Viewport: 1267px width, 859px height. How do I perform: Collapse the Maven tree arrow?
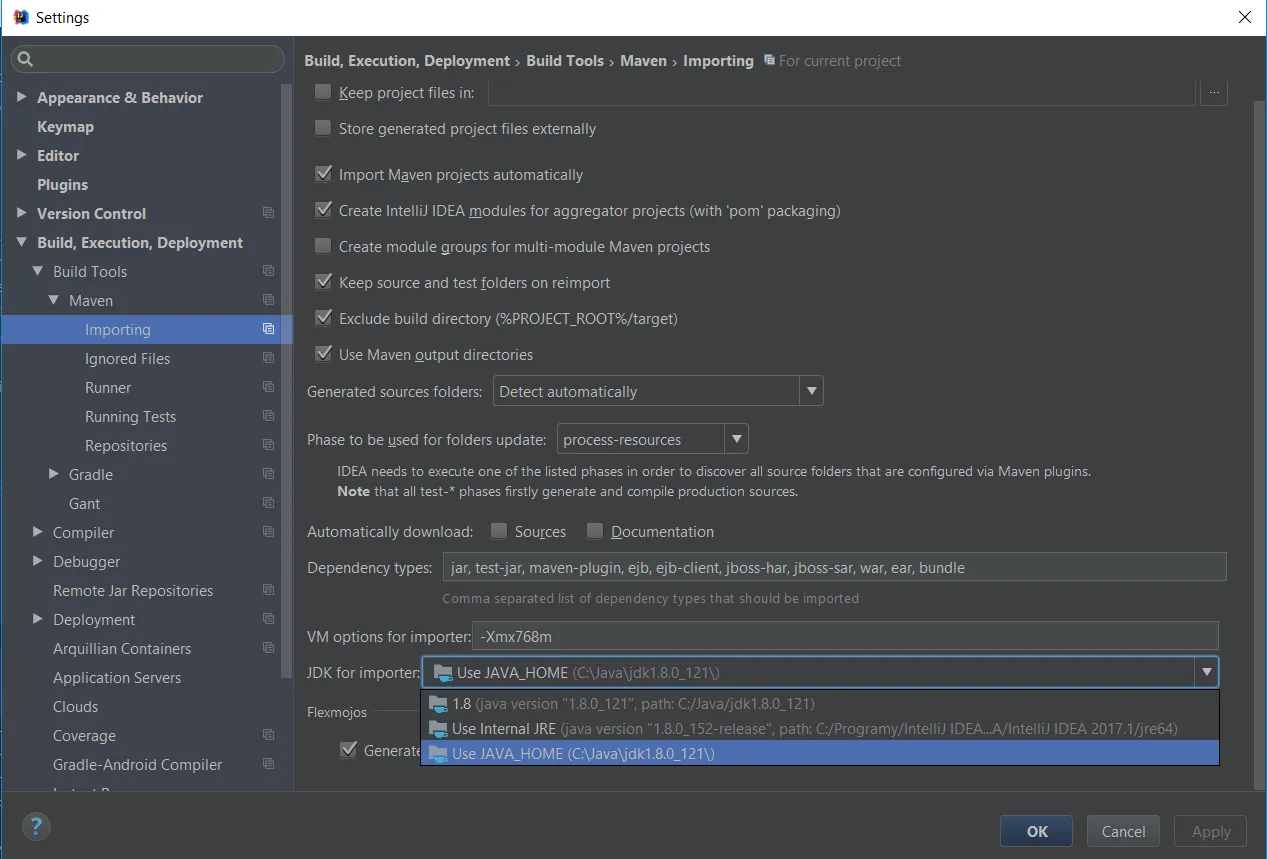click(x=54, y=300)
